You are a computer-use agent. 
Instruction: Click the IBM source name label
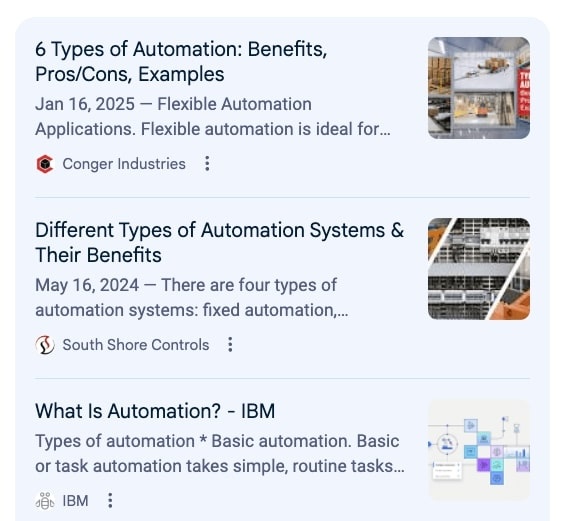click(75, 501)
